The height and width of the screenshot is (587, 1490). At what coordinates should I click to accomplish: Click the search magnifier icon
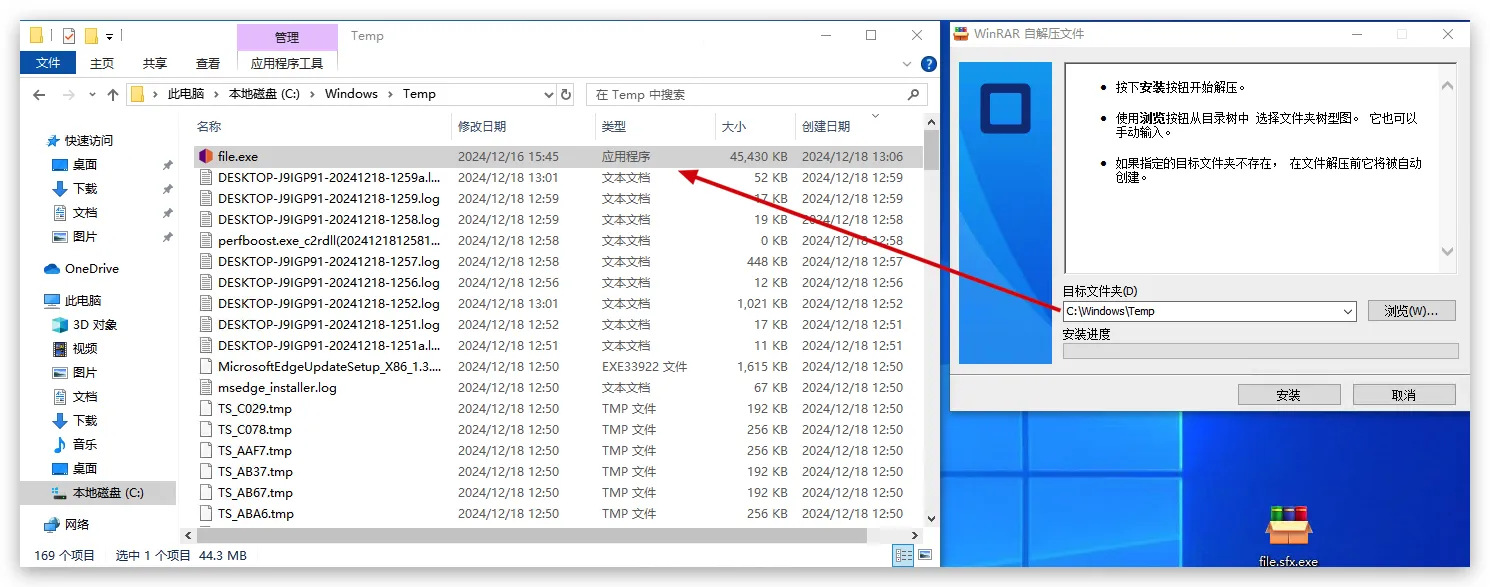pyautogui.click(x=912, y=94)
